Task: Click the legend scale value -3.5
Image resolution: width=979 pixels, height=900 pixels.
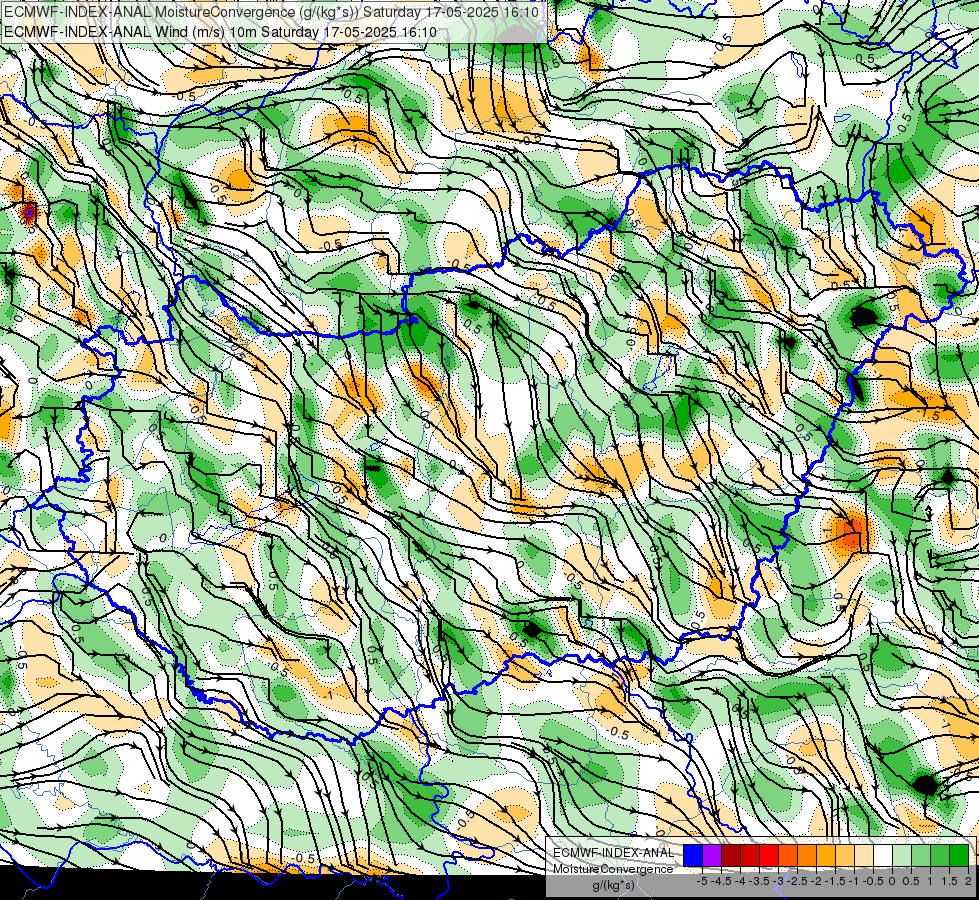Action: [759, 881]
